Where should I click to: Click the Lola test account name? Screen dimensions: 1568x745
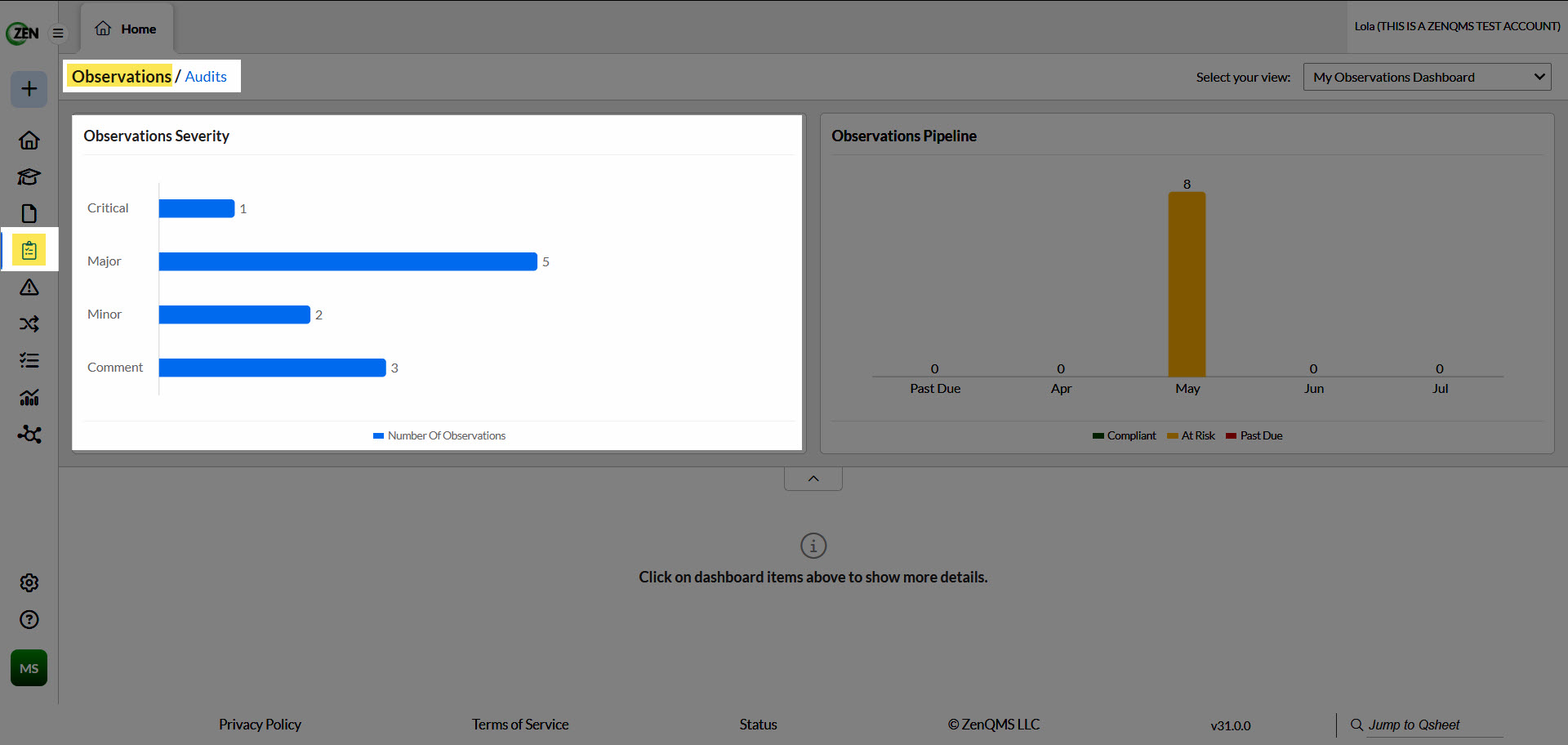pos(1457,26)
